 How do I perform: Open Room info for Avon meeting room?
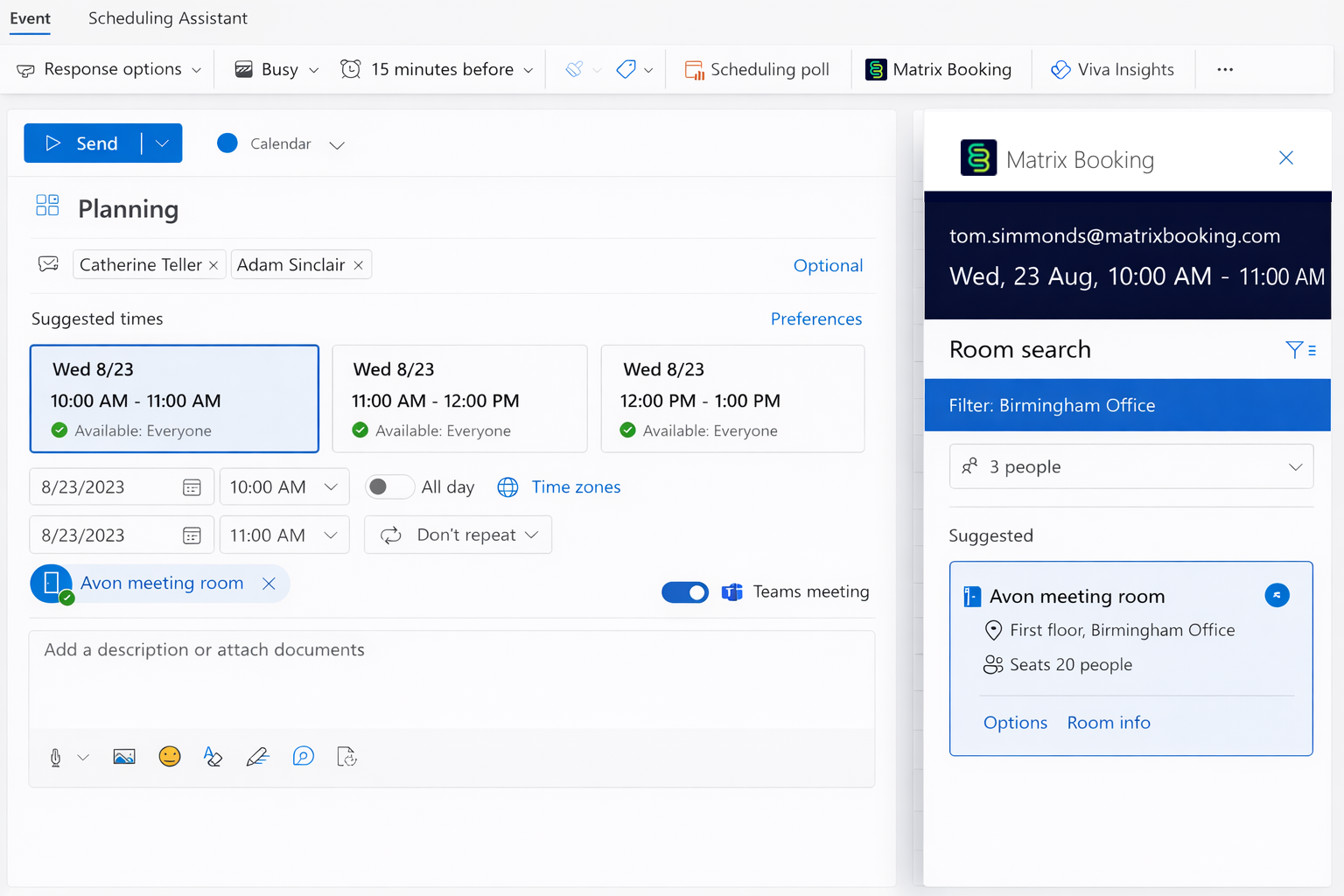point(1108,722)
